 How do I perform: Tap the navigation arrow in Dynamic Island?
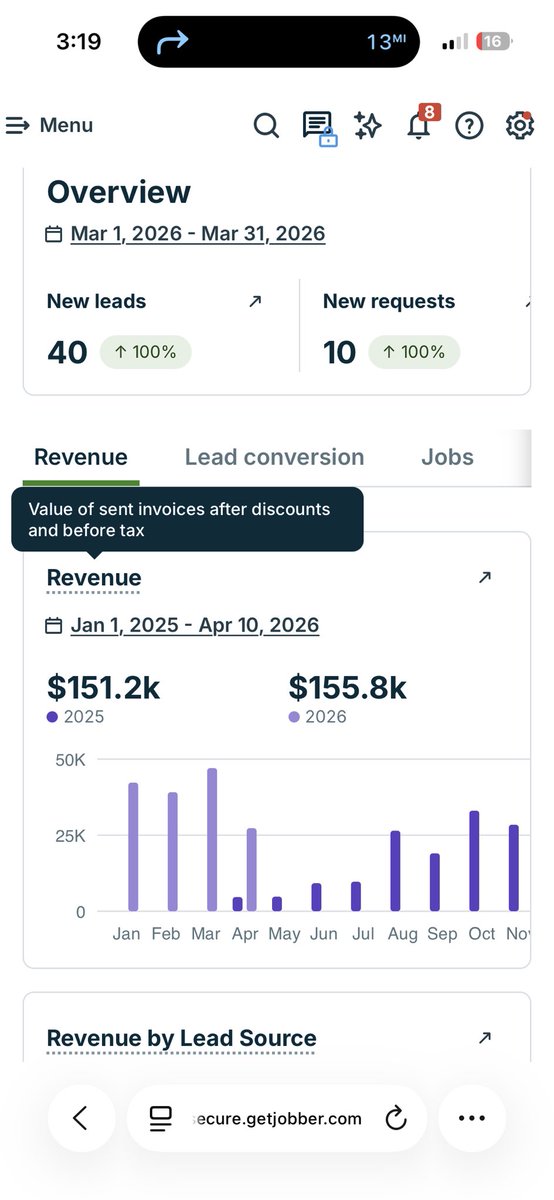(173, 42)
